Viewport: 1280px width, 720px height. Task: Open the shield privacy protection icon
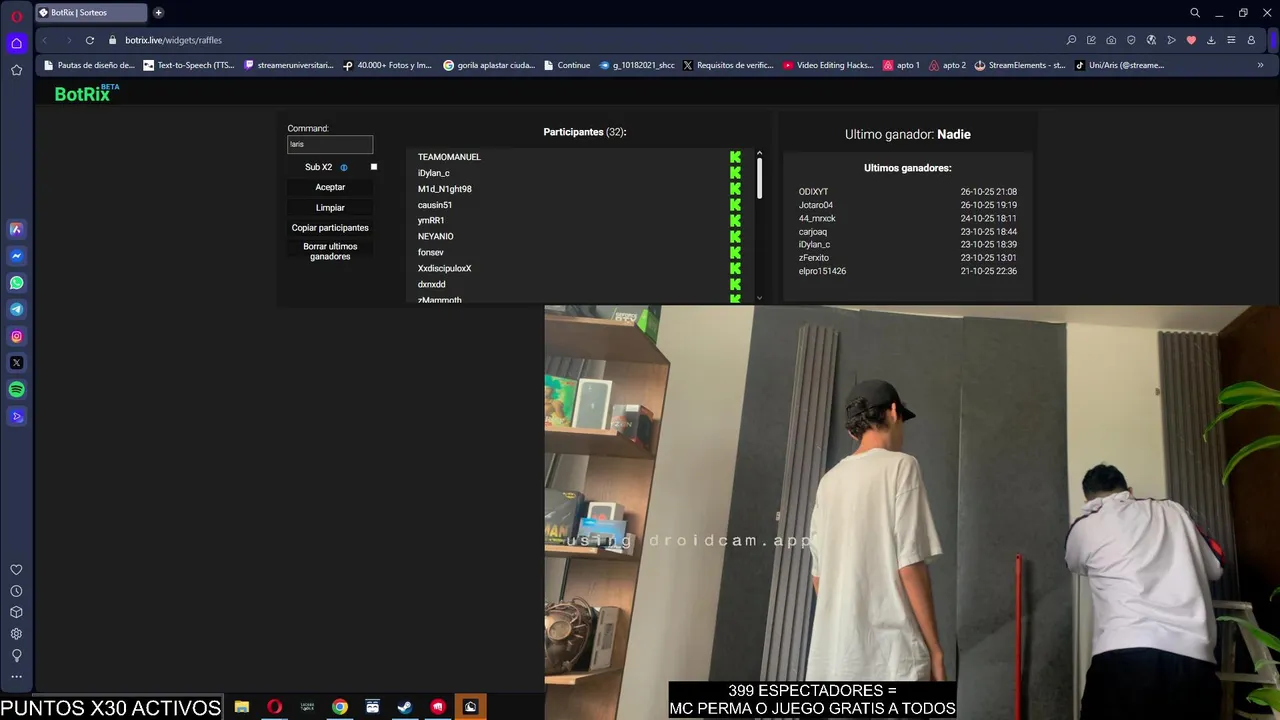point(1131,40)
